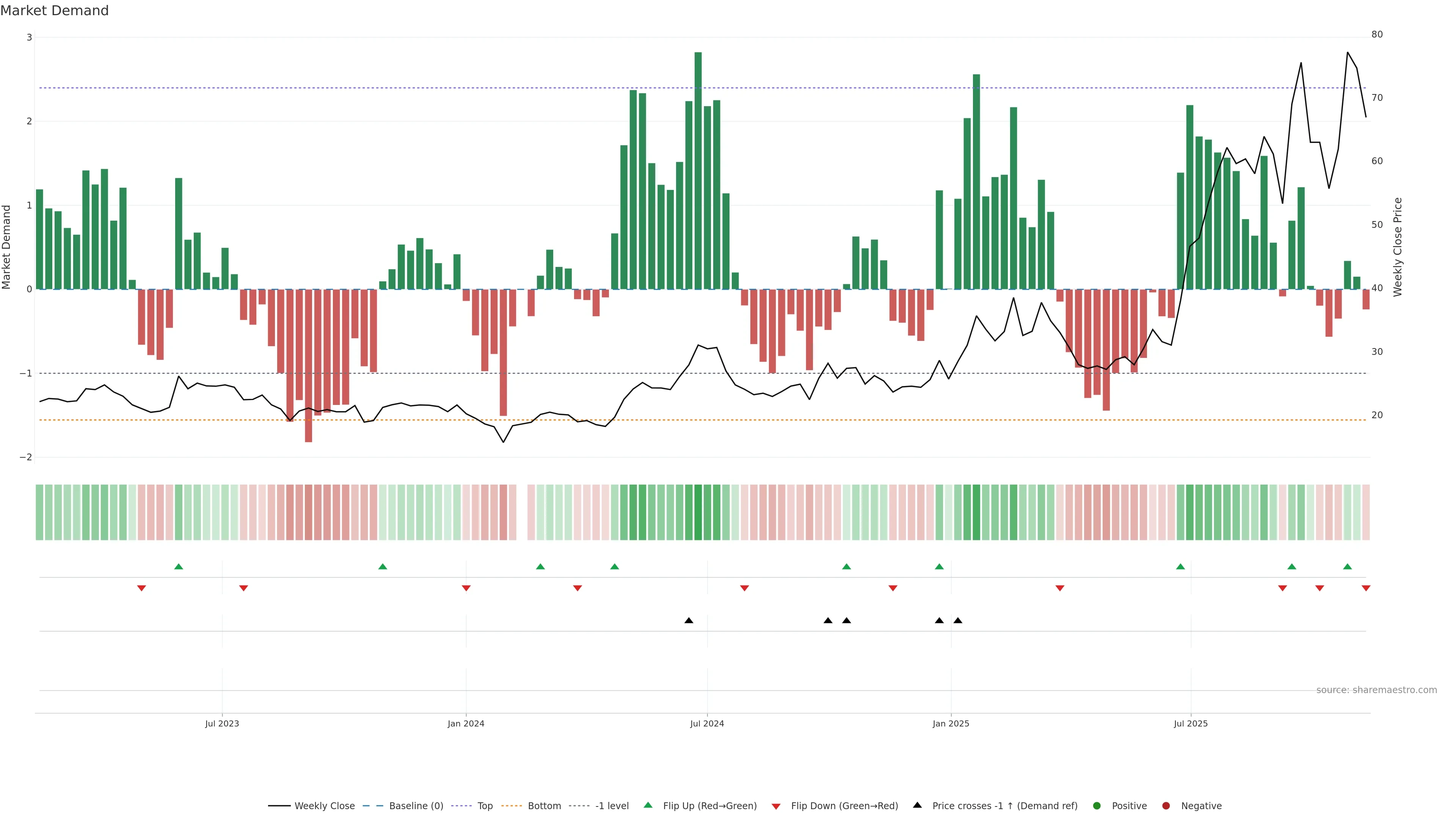1456x819 pixels.
Task: Hide the Weekly Close line via legend
Action: point(325,805)
